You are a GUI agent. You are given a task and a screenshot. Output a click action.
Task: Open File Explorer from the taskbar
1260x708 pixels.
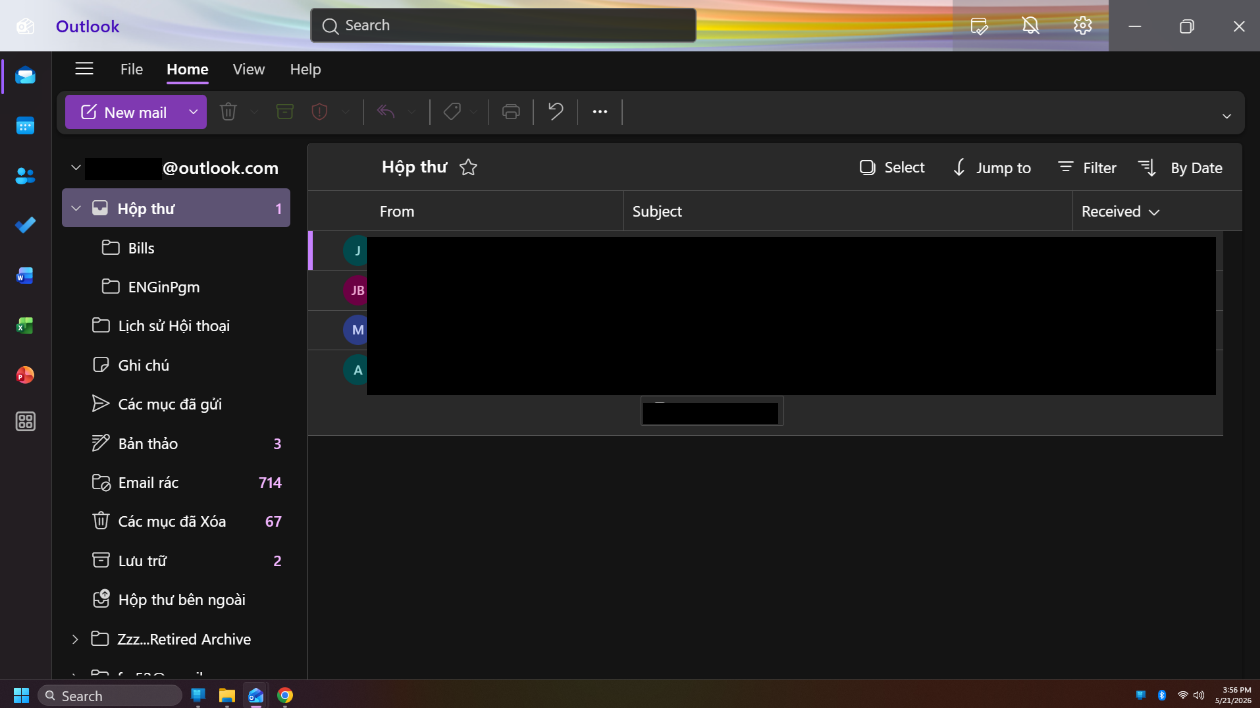point(227,695)
